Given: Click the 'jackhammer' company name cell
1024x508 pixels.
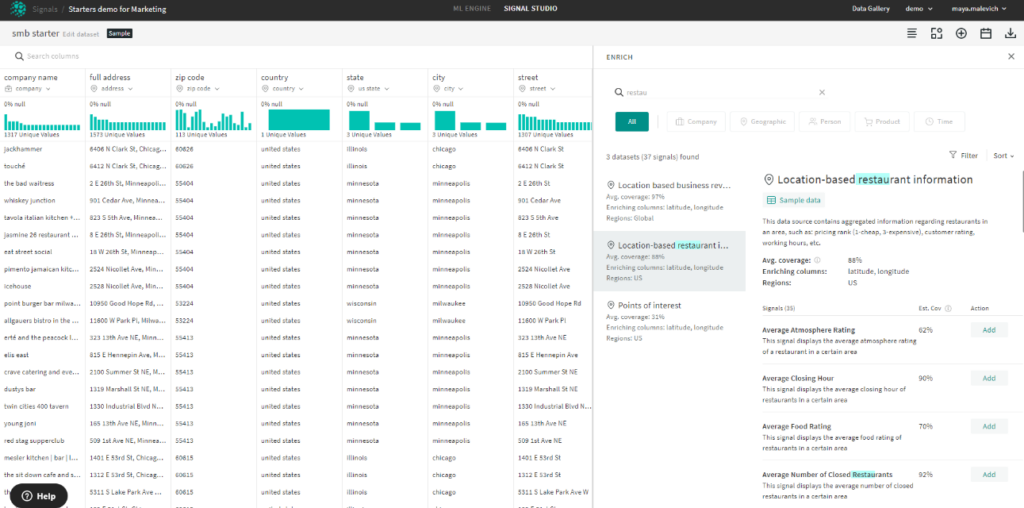Looking at the screenshot, I should pyautogui.click(x=42, y=149).
